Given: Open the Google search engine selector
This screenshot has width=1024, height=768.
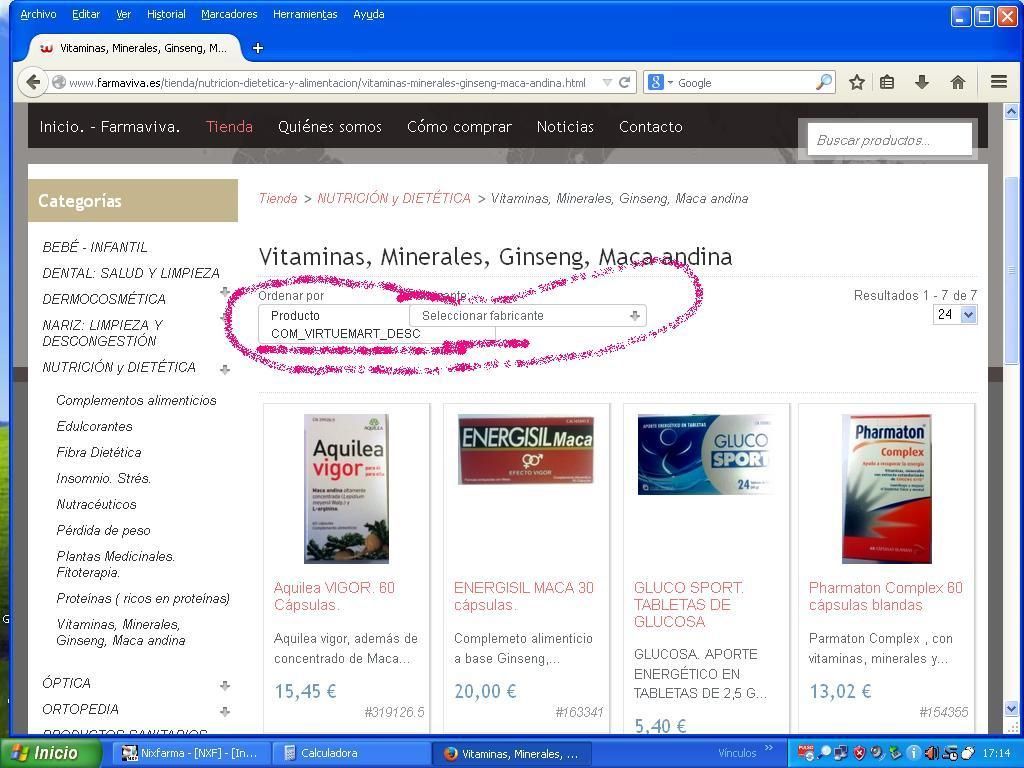Looking at the screenshot, I should [x=660, y=82].
